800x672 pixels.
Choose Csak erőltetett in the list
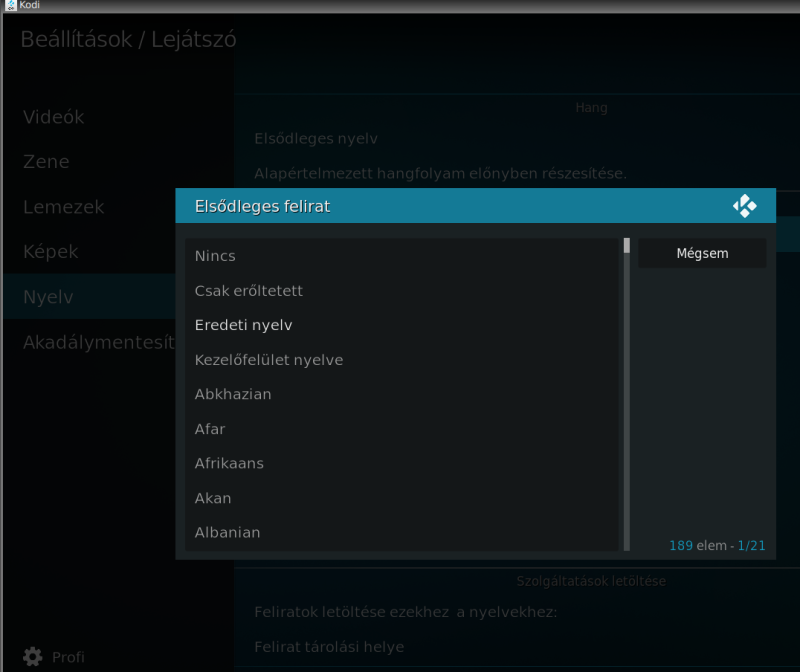(402, 290)
